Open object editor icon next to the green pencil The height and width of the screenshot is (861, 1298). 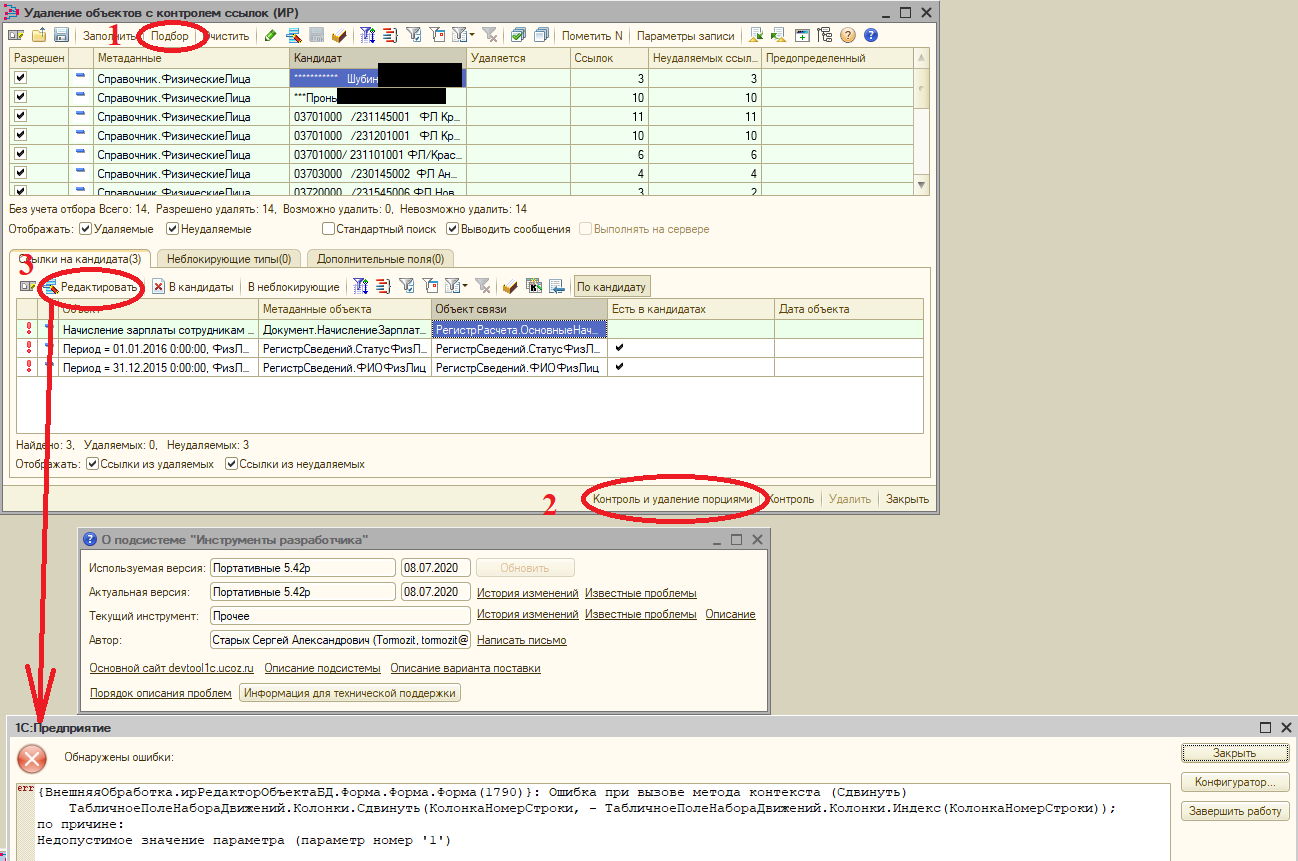click(294, 35)
